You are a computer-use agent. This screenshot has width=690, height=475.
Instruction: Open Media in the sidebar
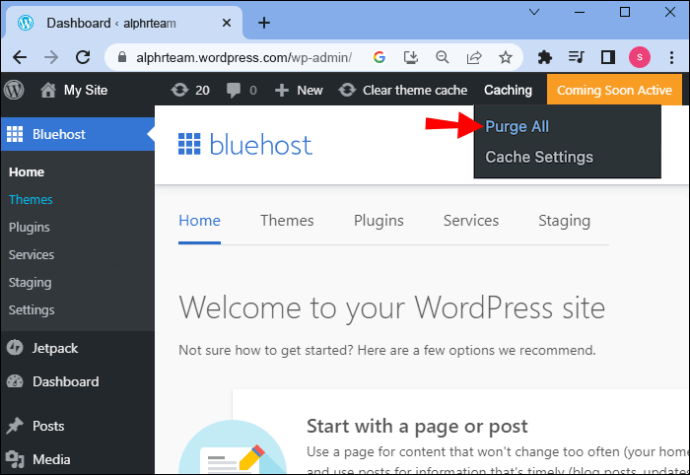pyautogui.click(x=51, y=459)
